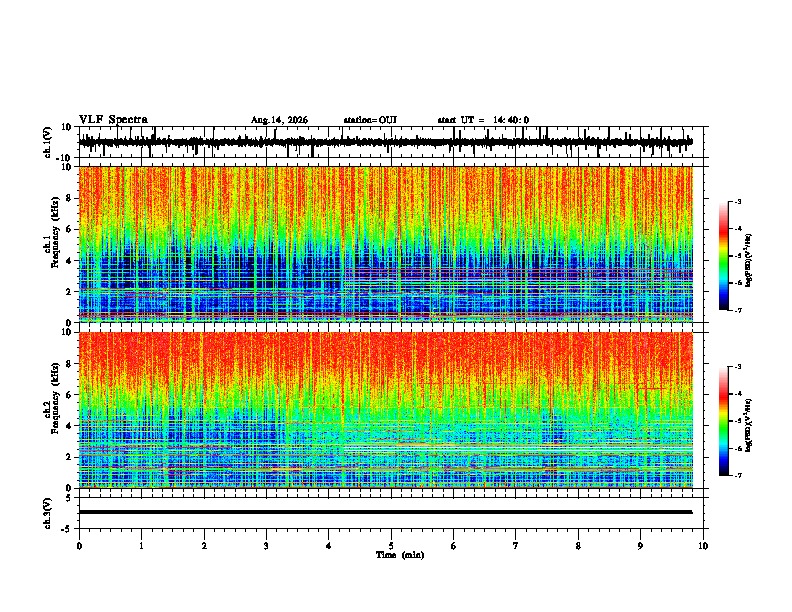Click the "station=OUI" header label
792x612 pixels.
[x=370, y=120]
